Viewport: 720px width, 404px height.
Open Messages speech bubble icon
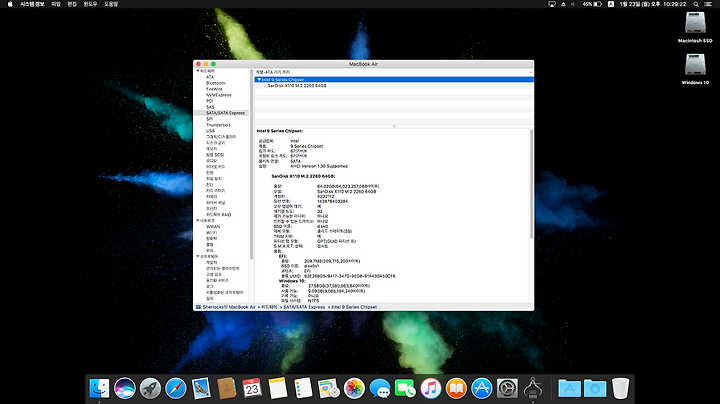[380, 388]
